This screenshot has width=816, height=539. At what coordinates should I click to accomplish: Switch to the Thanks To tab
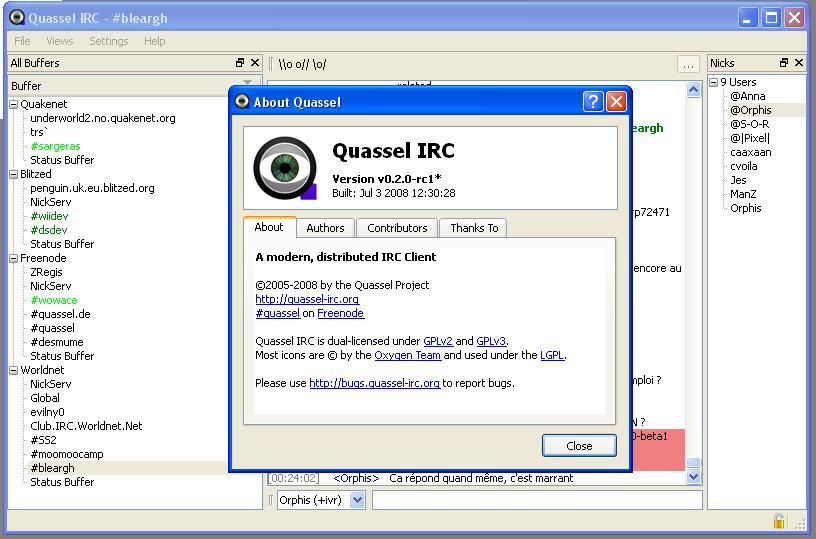tap(474, 228)
